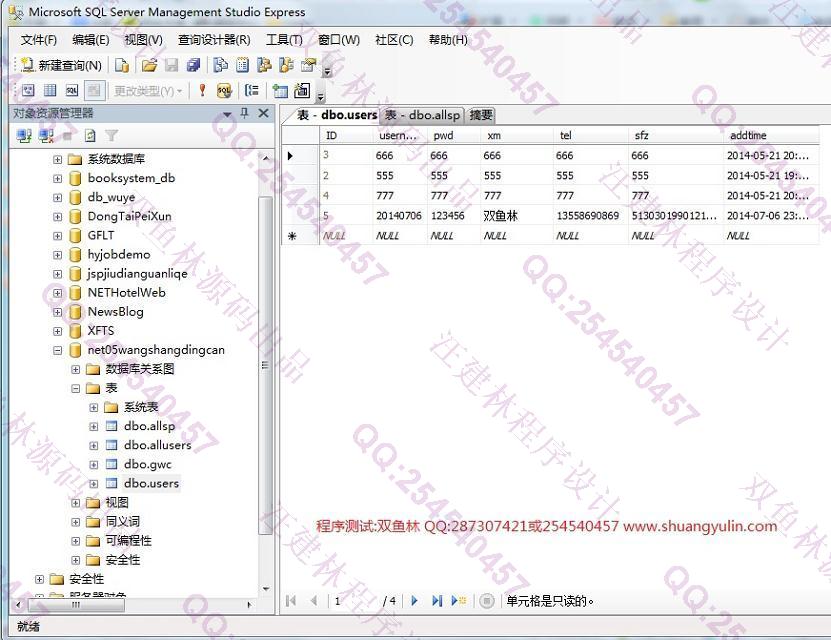831x640 pixels.
Task: Select the dbo.gwc table node
Action: pos(148,464)
